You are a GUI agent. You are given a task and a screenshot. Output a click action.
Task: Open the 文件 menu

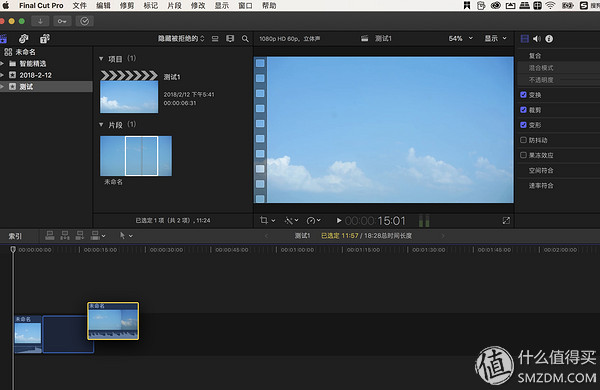pos(80,5)
